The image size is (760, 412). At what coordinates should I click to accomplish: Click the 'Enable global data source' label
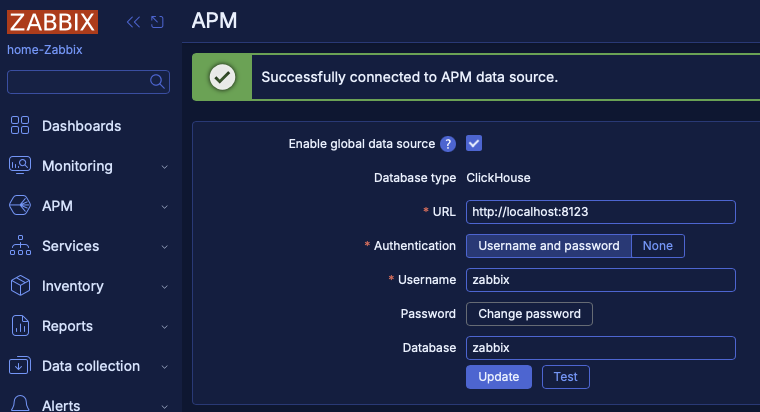362,144
